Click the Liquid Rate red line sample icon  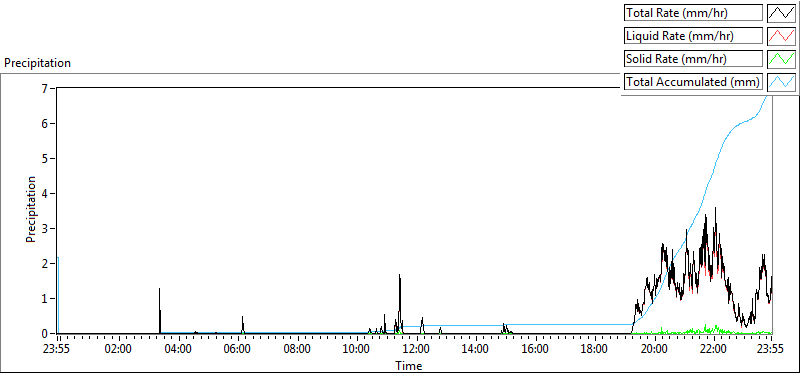[782, 36]
